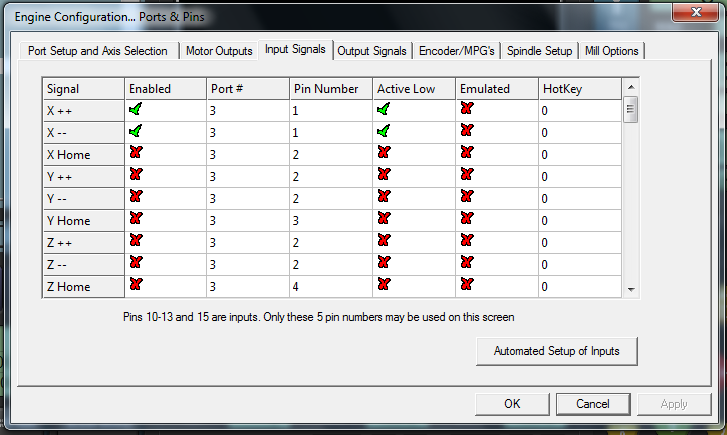
Task: Open the Spindle Setup tab
Action: (x=539, y=51)
